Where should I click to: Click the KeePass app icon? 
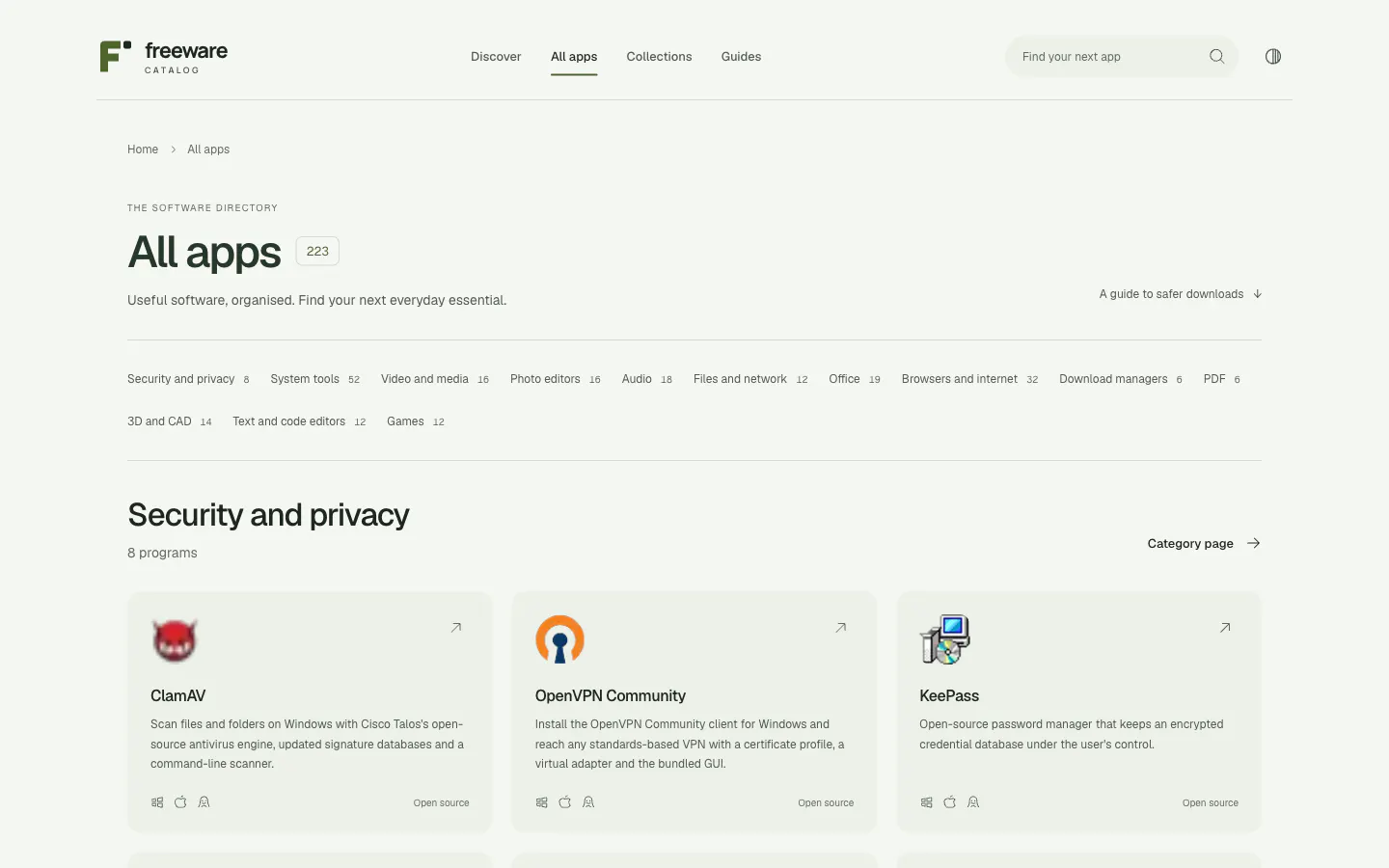click(944, 639)
